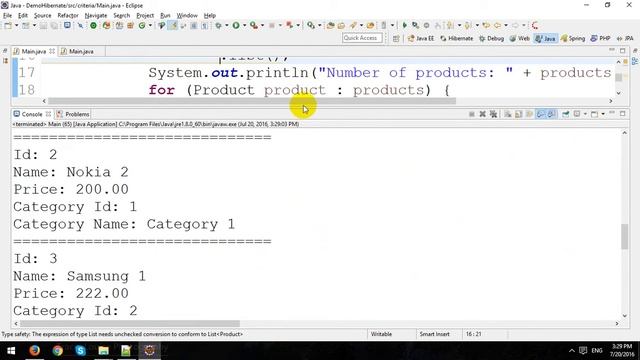Open the Open Console dropdown arrow
The image size is (640, 360).
603,114
